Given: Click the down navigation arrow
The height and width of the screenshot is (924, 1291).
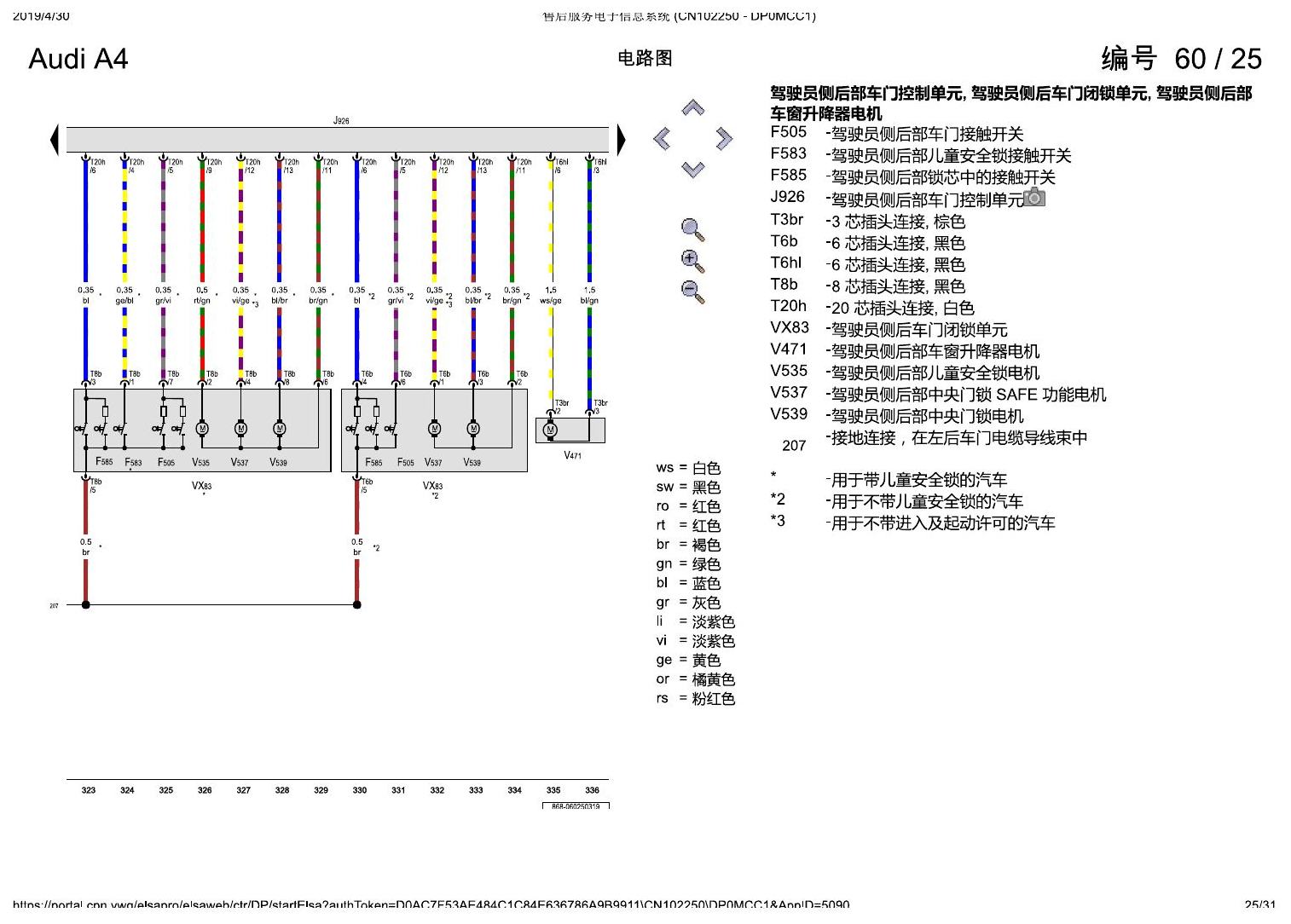Looking at the screenshot, I should click(x=693, y=169).
